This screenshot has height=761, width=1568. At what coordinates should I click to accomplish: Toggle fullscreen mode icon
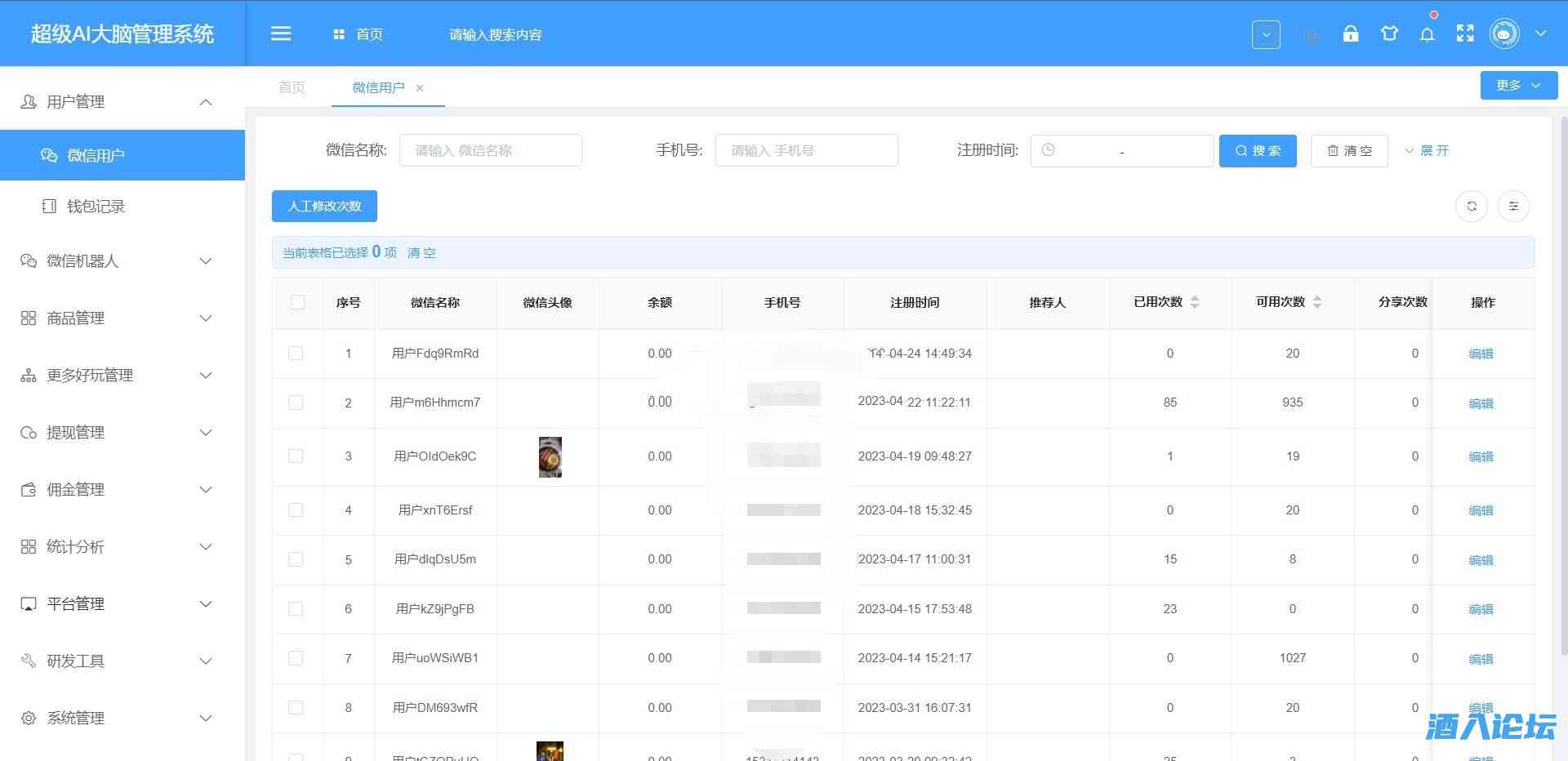1465,33
